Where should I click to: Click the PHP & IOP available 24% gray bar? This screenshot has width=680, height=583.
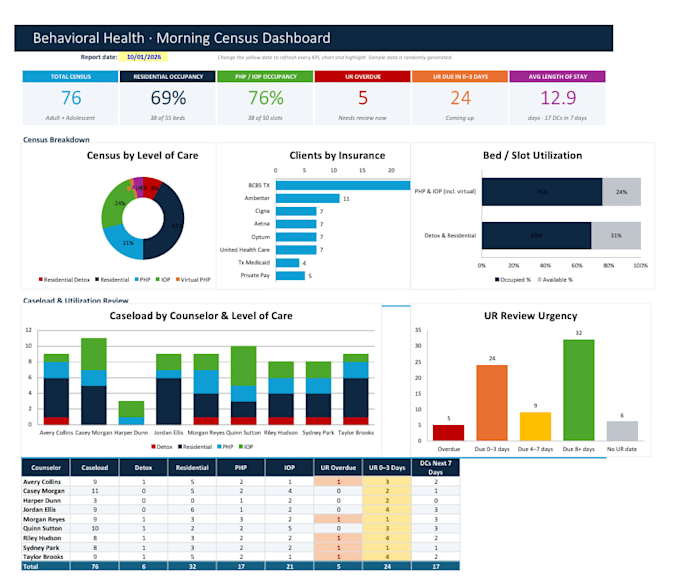point(621,192)
